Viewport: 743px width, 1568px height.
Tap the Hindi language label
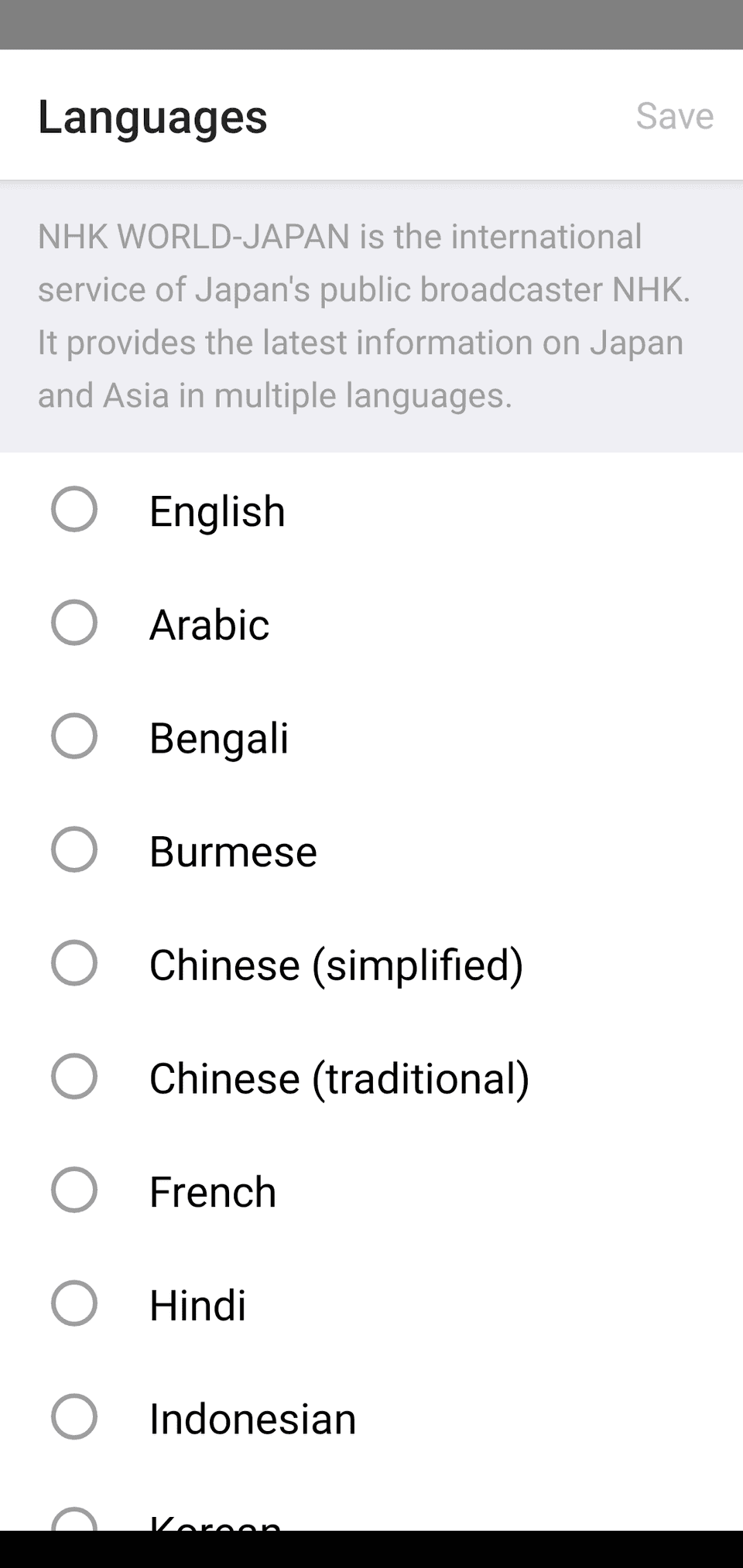pos(198,1306)
